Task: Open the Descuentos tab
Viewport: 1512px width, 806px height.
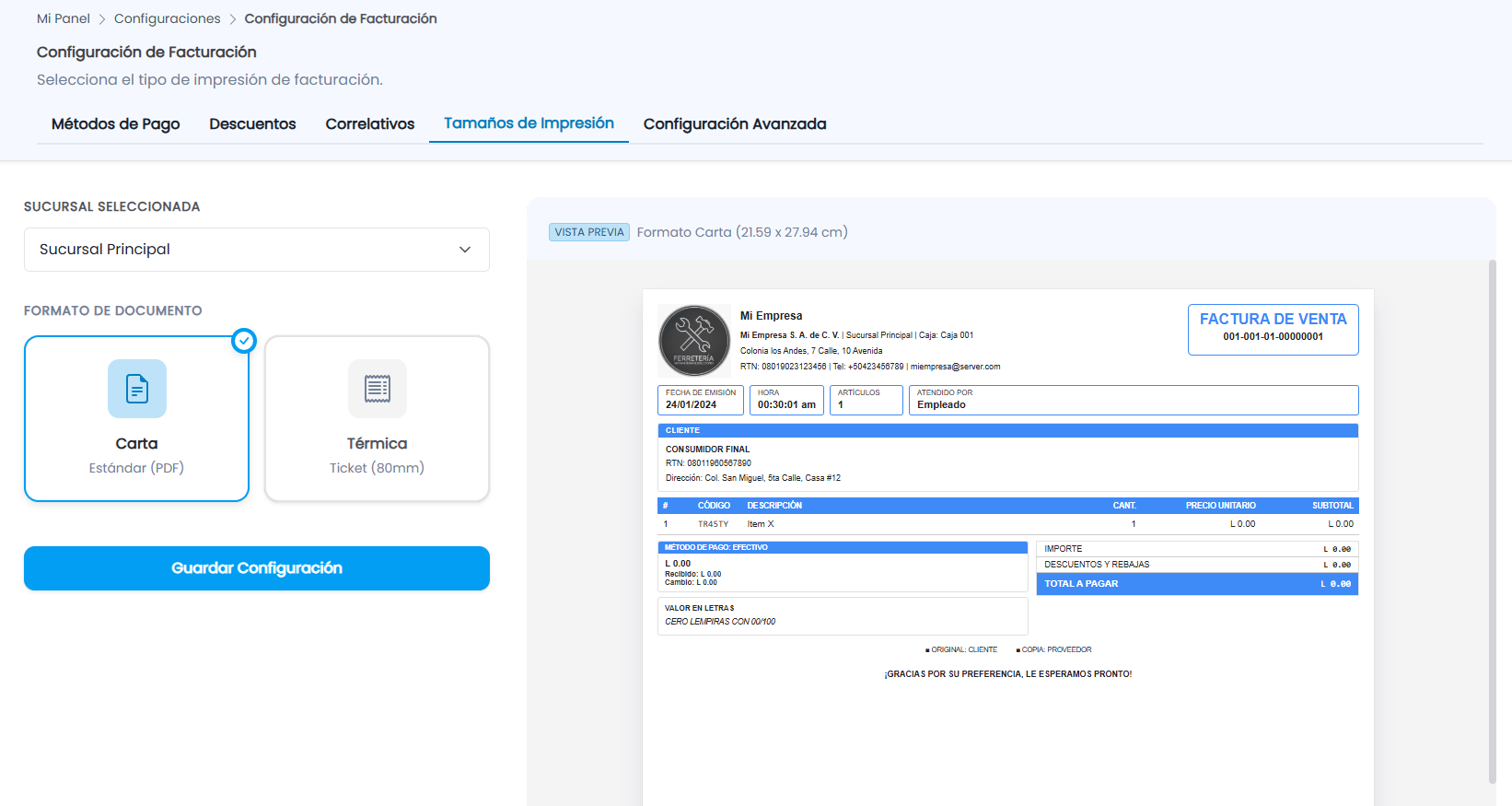Action: (252, 123)
